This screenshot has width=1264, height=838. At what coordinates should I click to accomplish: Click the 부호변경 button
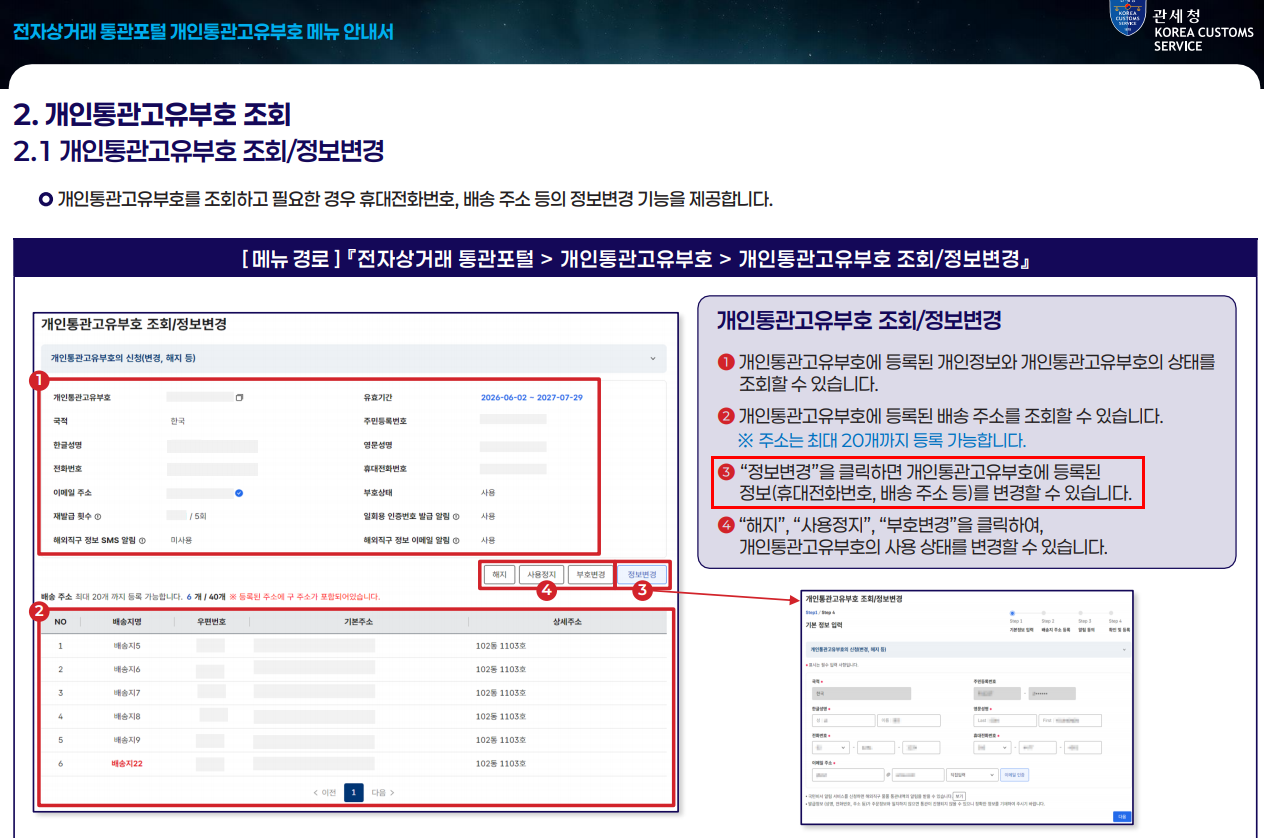point(590,575)
